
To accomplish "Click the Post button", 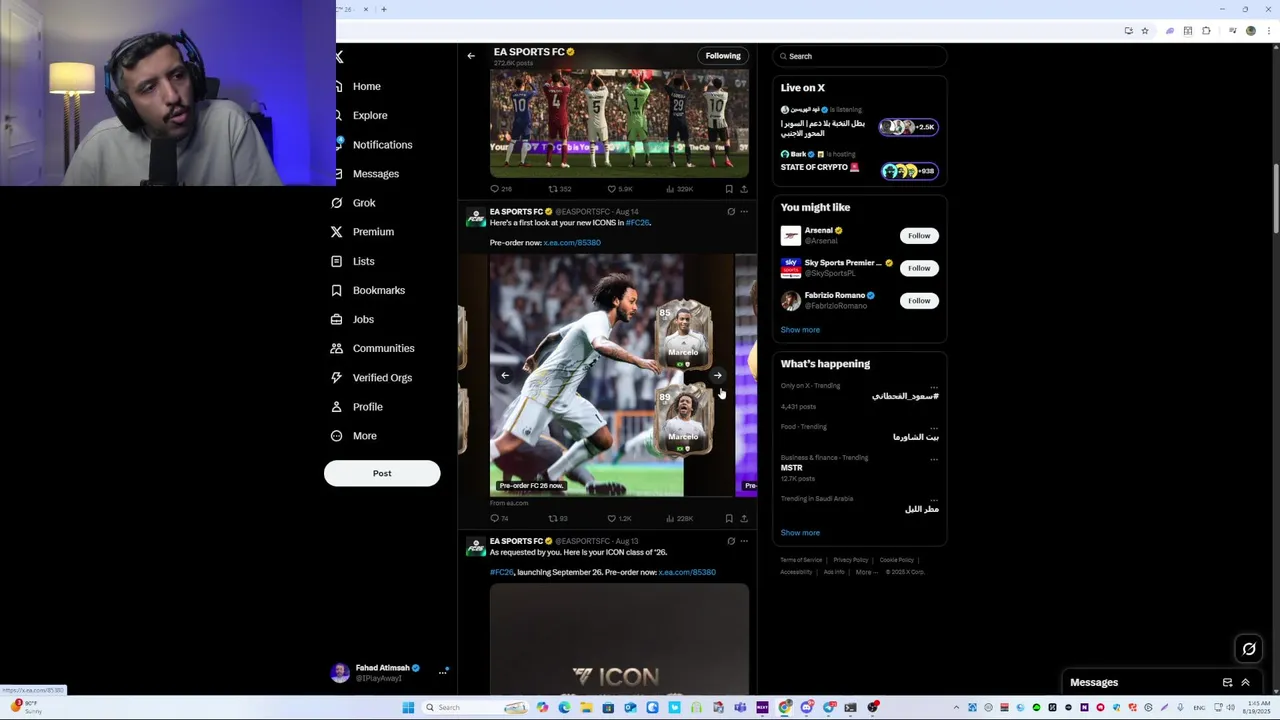I will click(382, 473).
